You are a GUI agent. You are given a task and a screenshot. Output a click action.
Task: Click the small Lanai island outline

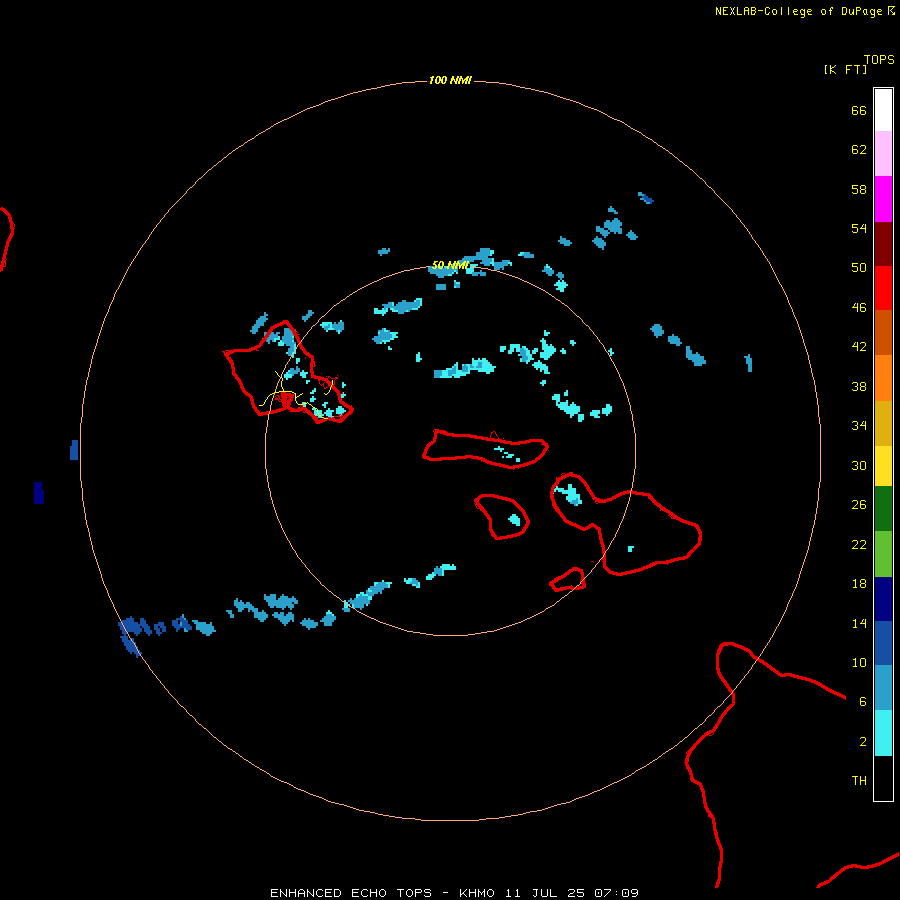tap(501, 517)
